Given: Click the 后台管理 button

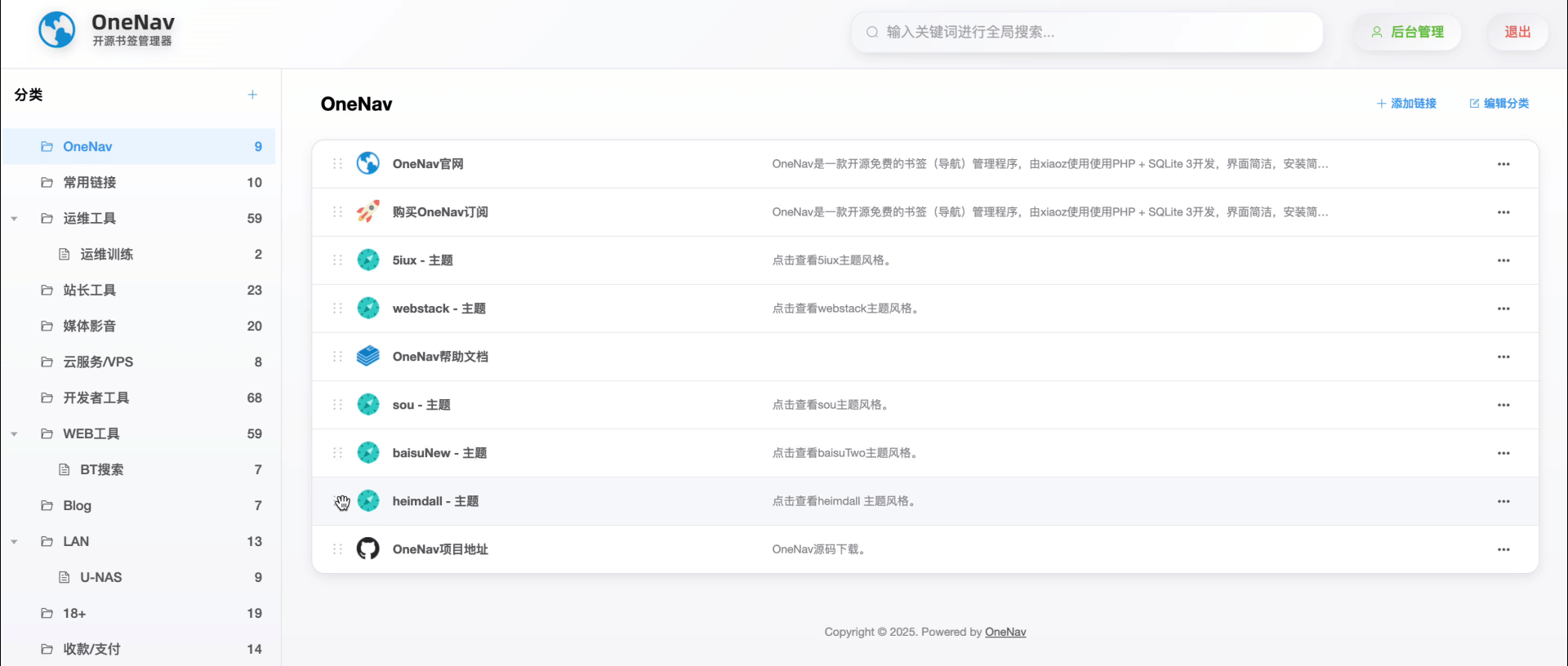Looking at the screenshot, I should tap(1407, 32).
